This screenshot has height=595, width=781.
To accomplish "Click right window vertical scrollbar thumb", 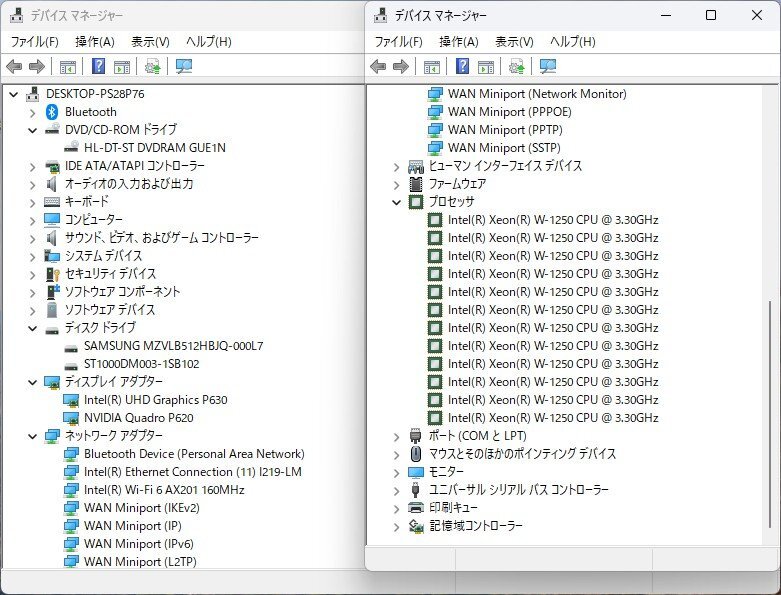I will 770,413.
